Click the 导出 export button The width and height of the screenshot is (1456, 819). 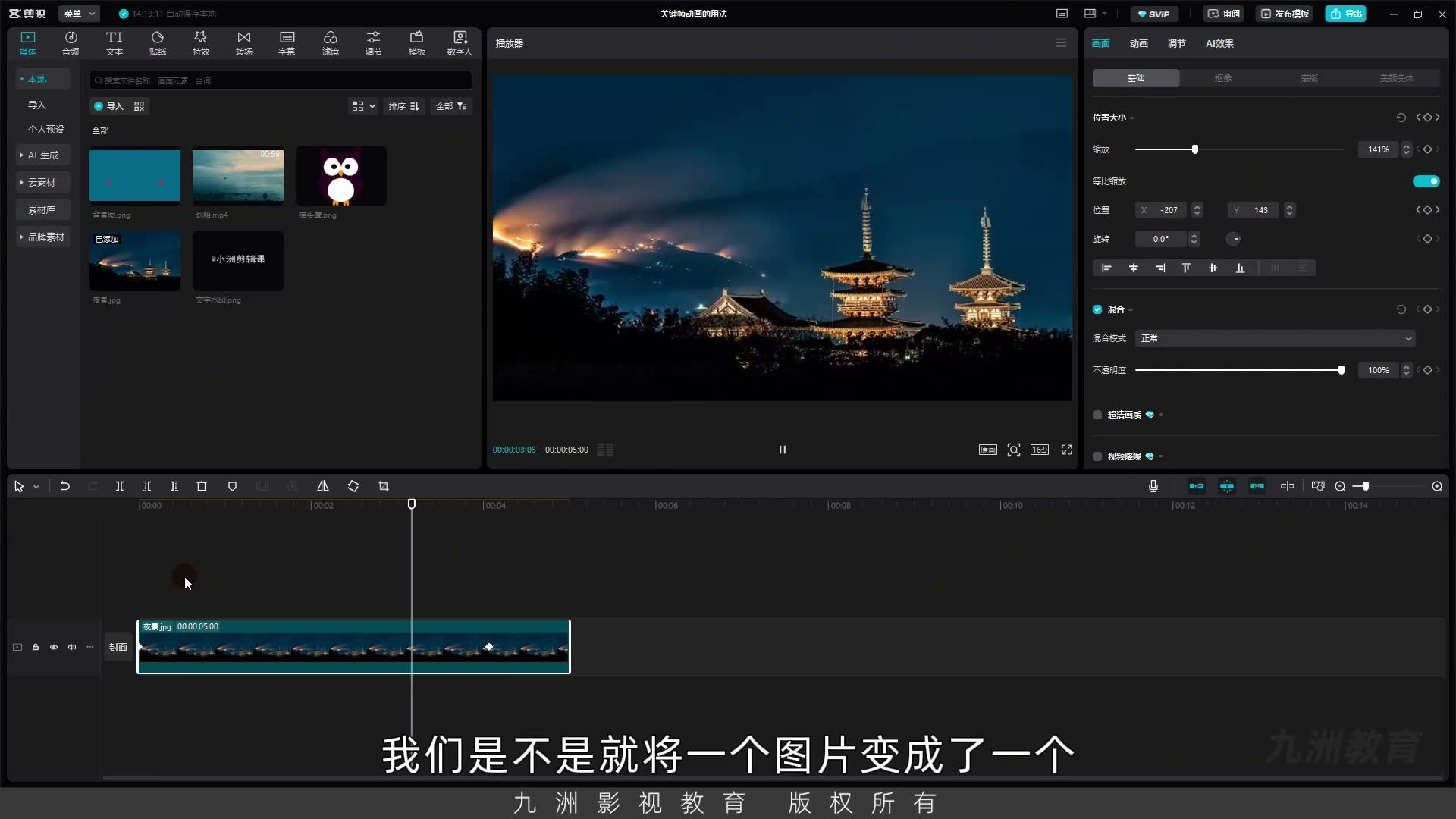(x=1345, y=14)
